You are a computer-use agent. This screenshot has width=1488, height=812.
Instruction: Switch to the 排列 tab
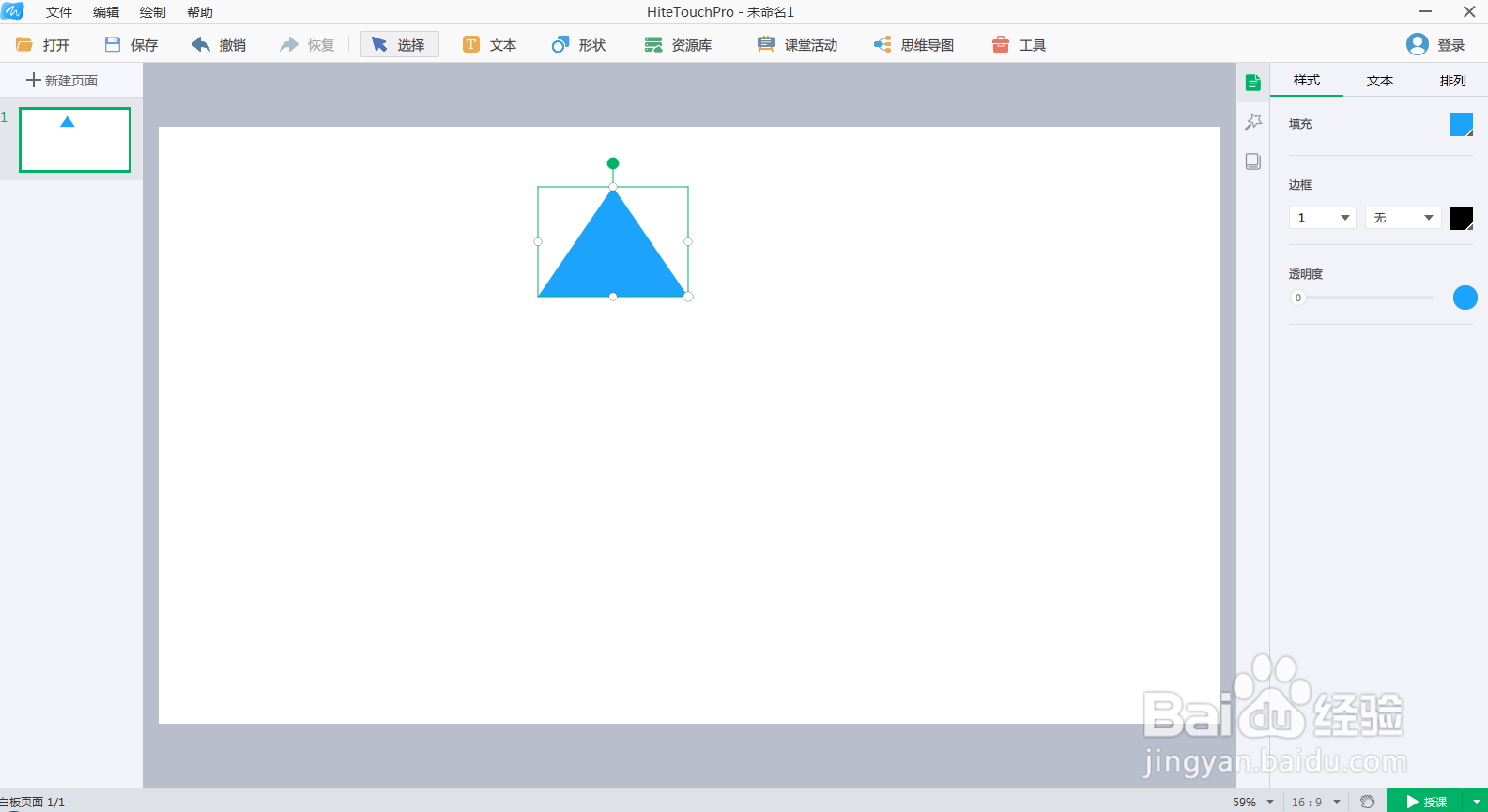1453,81
